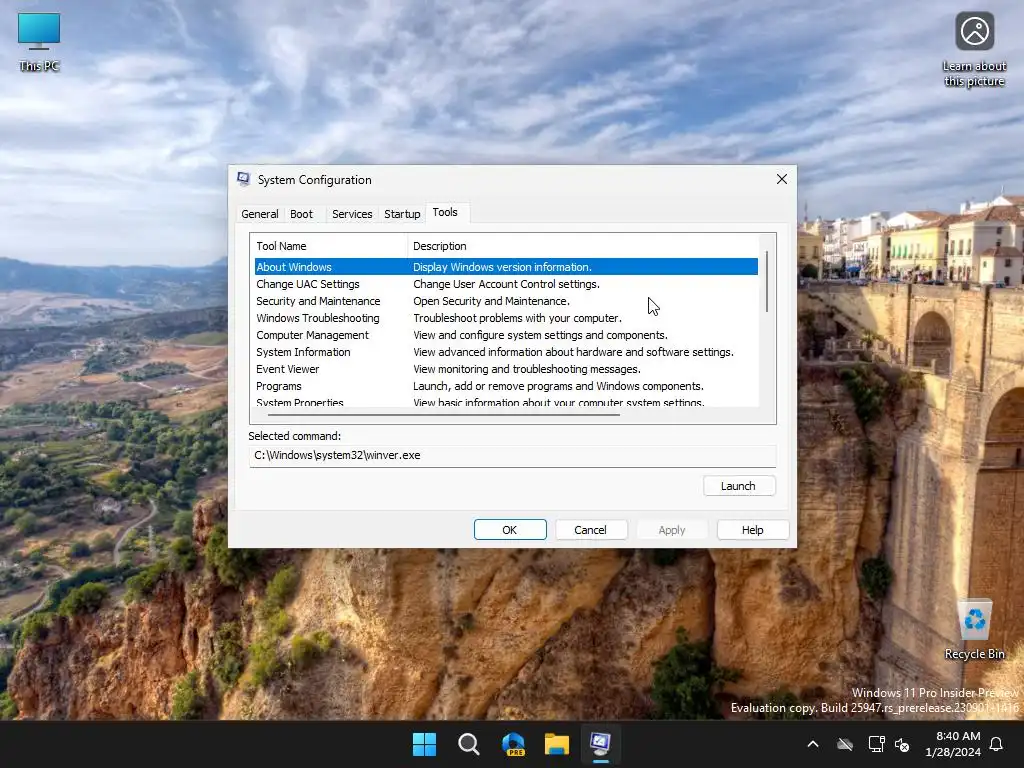This screenshot has width=1024, height=768.
Task: Click the Selected command text field
Action: point(512,455)
